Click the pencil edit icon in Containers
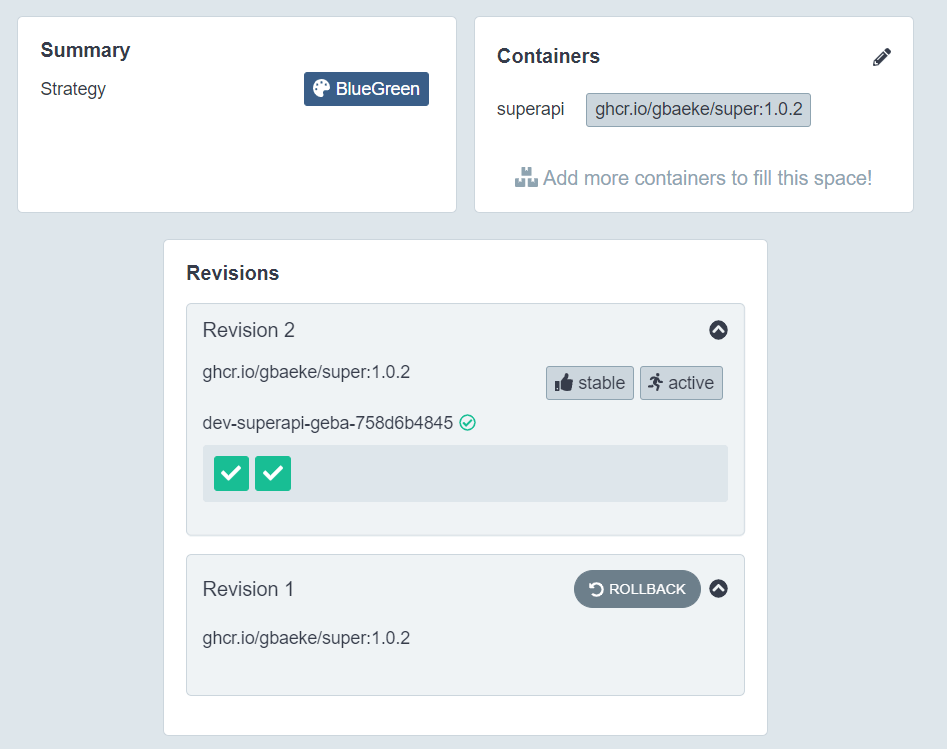947x749 pixels. click(x=881, y=57)
